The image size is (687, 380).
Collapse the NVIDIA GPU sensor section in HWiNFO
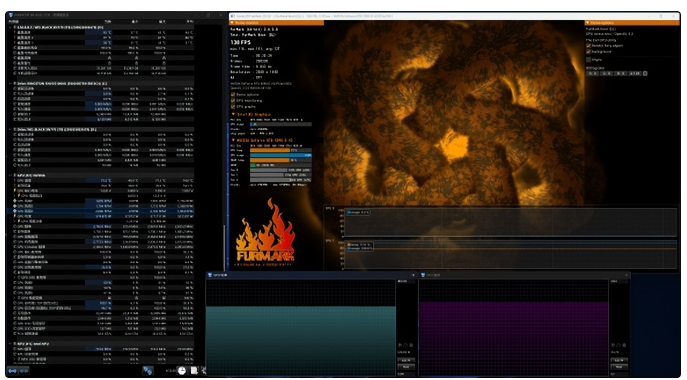click(x=11, y=175)
